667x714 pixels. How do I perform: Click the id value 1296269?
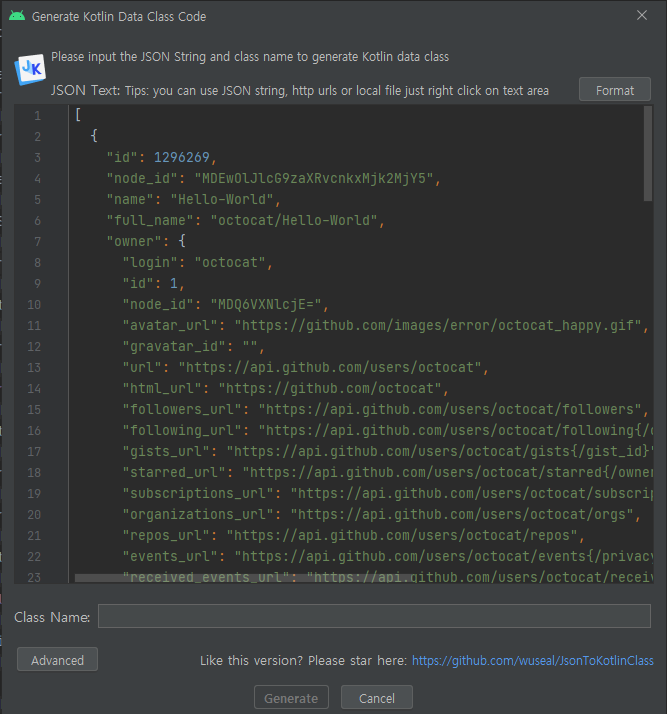(x=184, y=158)
